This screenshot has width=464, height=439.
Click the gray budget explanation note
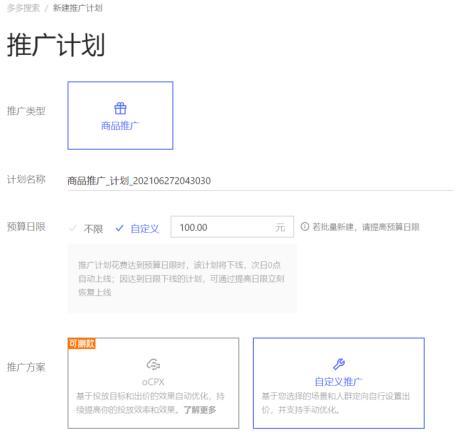(x=182, y=279)
